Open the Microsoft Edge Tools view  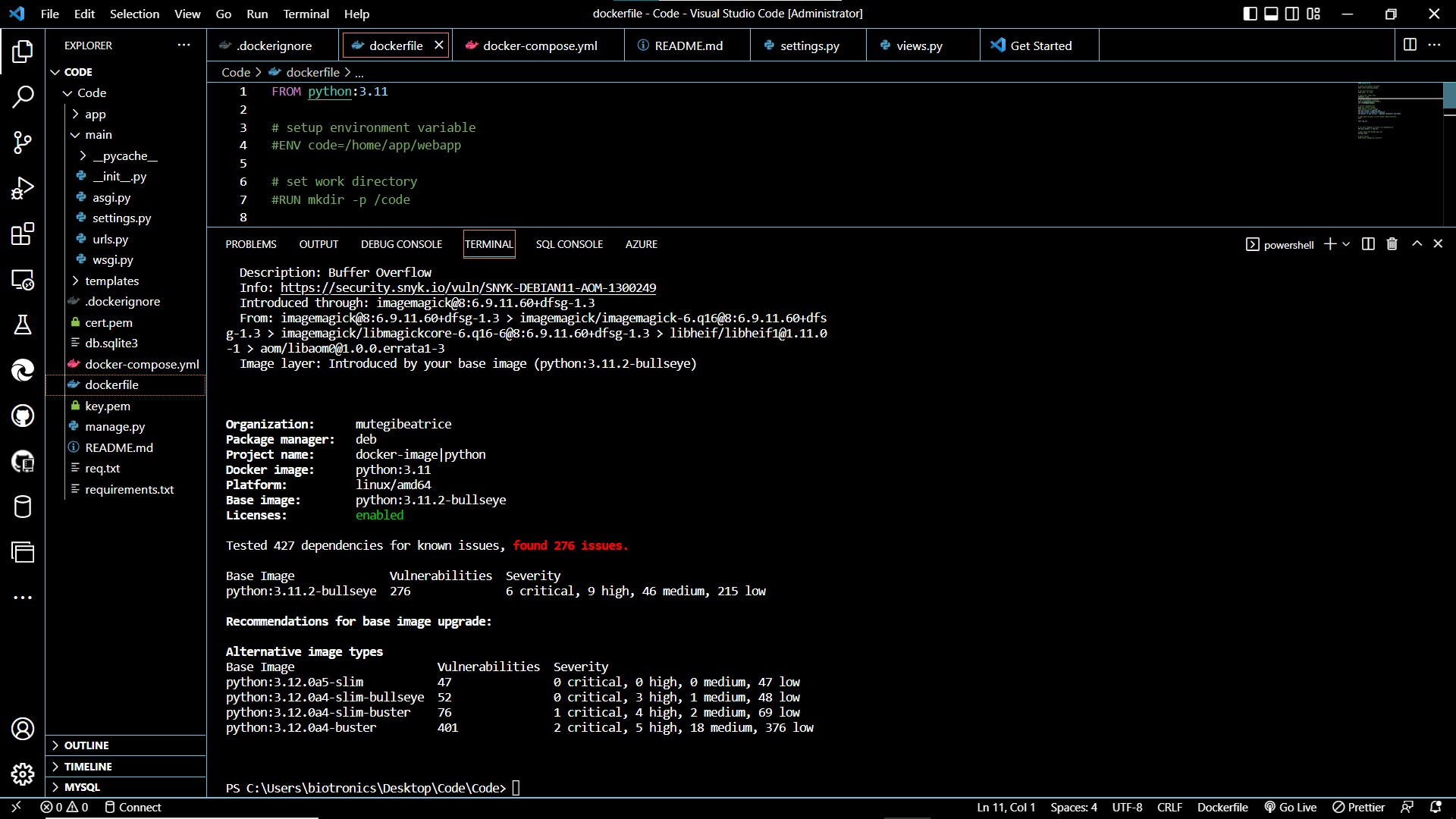[23, 370]
